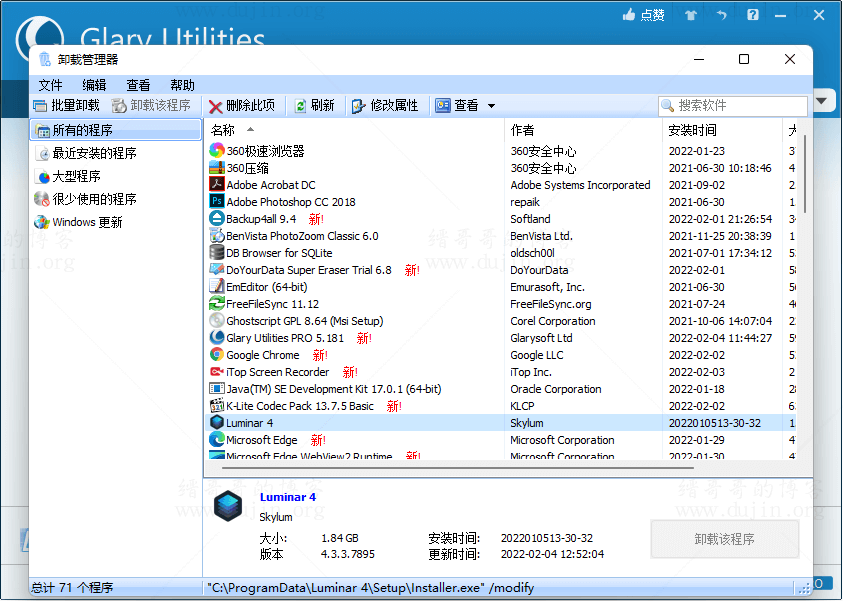The width and height of the screenshot is (843, 601).
Task: Open the 编辑 menu
Action: (x=94, y=84)
